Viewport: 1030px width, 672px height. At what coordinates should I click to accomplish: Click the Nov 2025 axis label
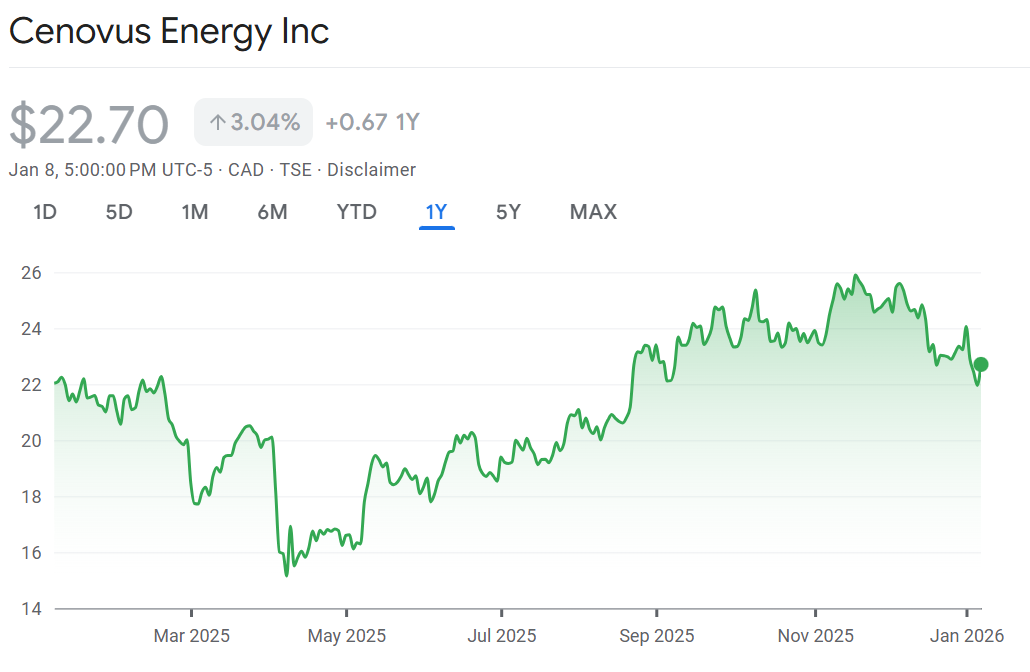(x=815, y=636)
